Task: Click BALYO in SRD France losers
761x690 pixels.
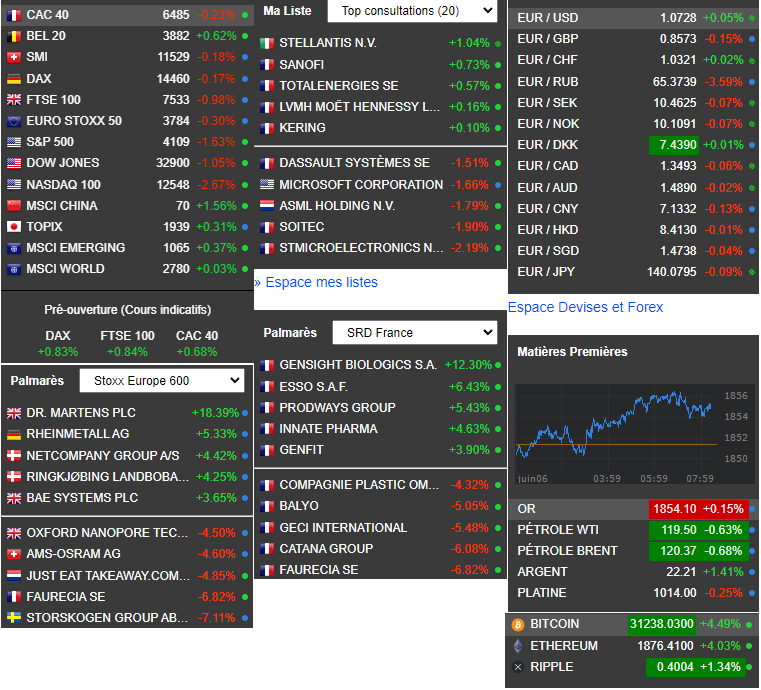Action: click(x=298, y=506)
